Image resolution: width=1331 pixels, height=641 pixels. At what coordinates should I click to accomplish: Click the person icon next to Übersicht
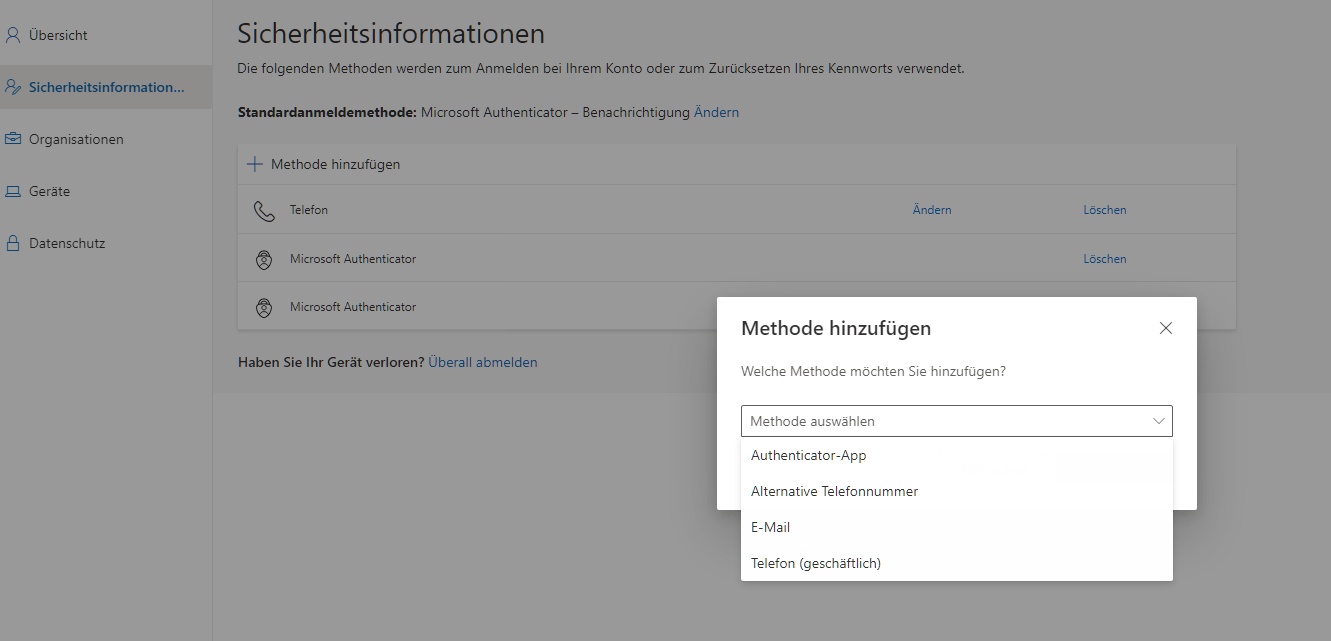point(13,35)
